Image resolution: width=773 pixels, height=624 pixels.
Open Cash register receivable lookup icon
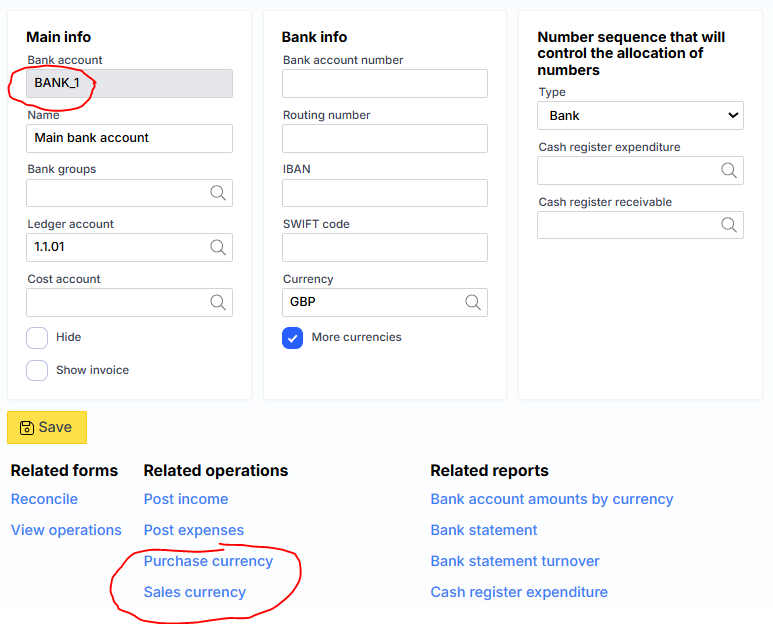(x=729, y=225)
